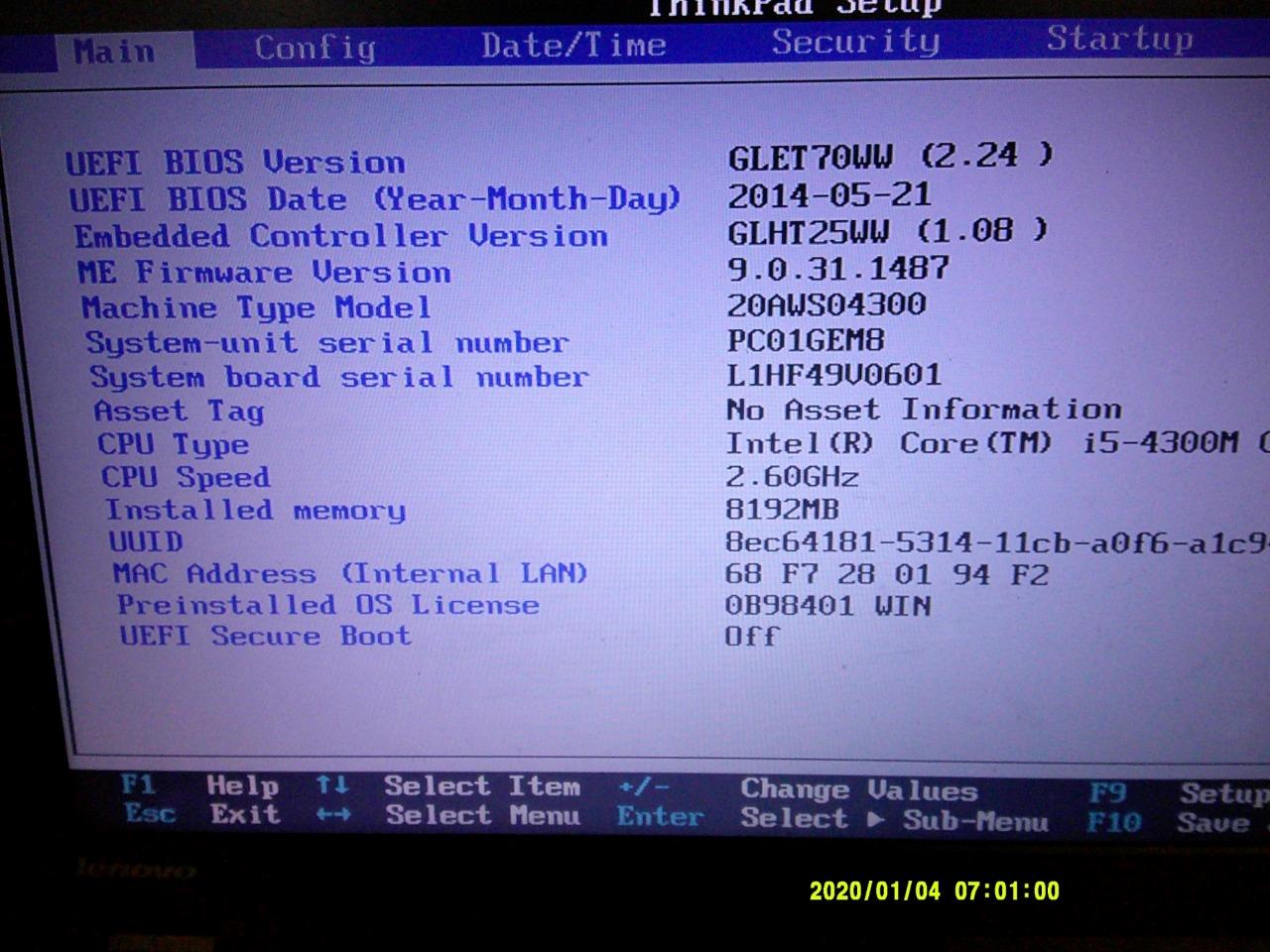Click model value 20AWS04300
This screenshot has height=952, width=1270.
[x=826, y=303]
